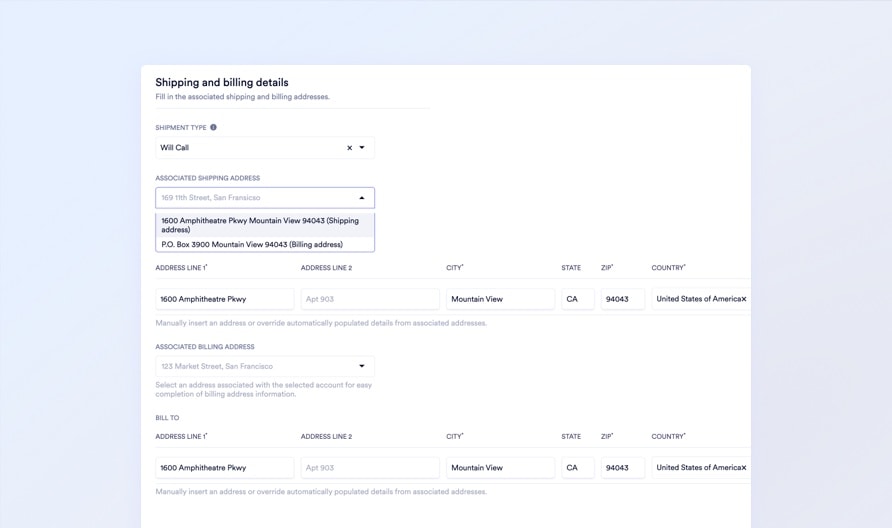Edit shipping Address Line 1 field
This screenshot has width=892, height=528.
coord(225,299)
